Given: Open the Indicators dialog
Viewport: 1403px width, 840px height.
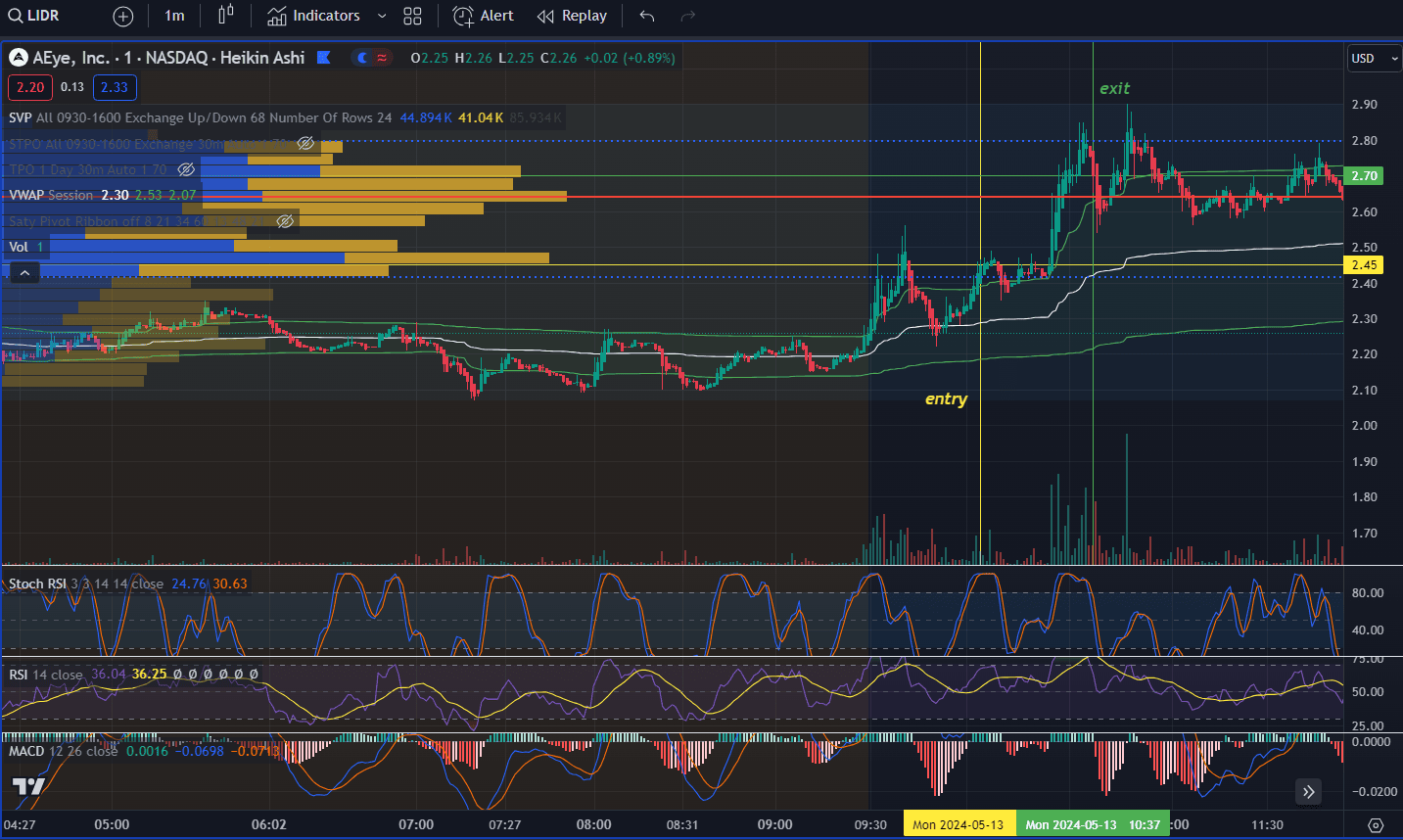Looking at the screenshot, I should 314,16.
